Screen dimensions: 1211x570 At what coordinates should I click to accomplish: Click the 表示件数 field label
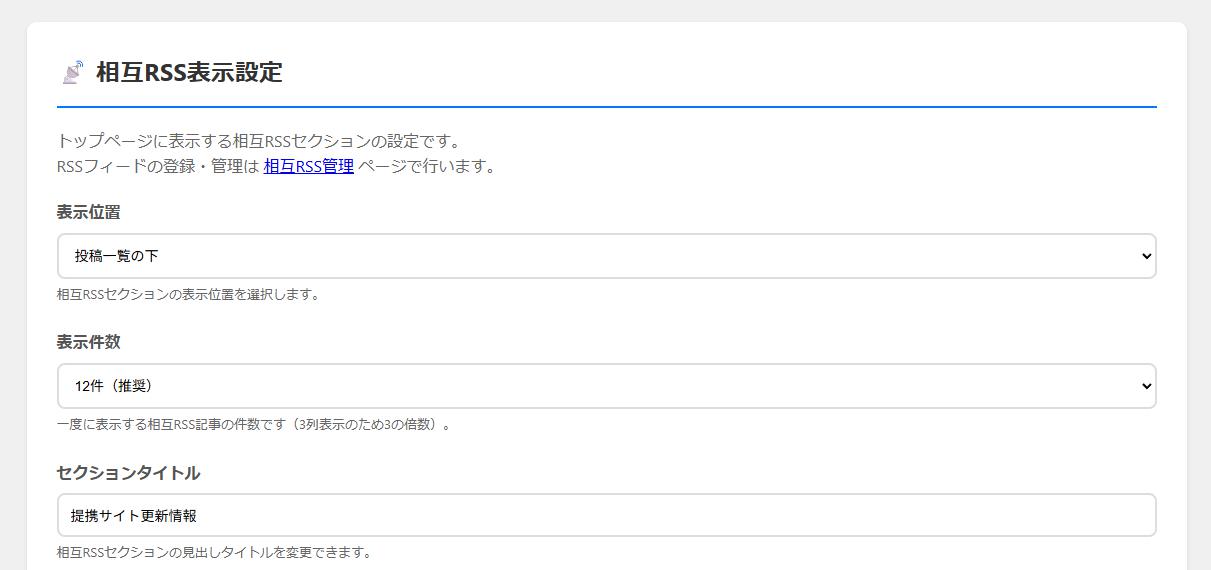[89, 342]
